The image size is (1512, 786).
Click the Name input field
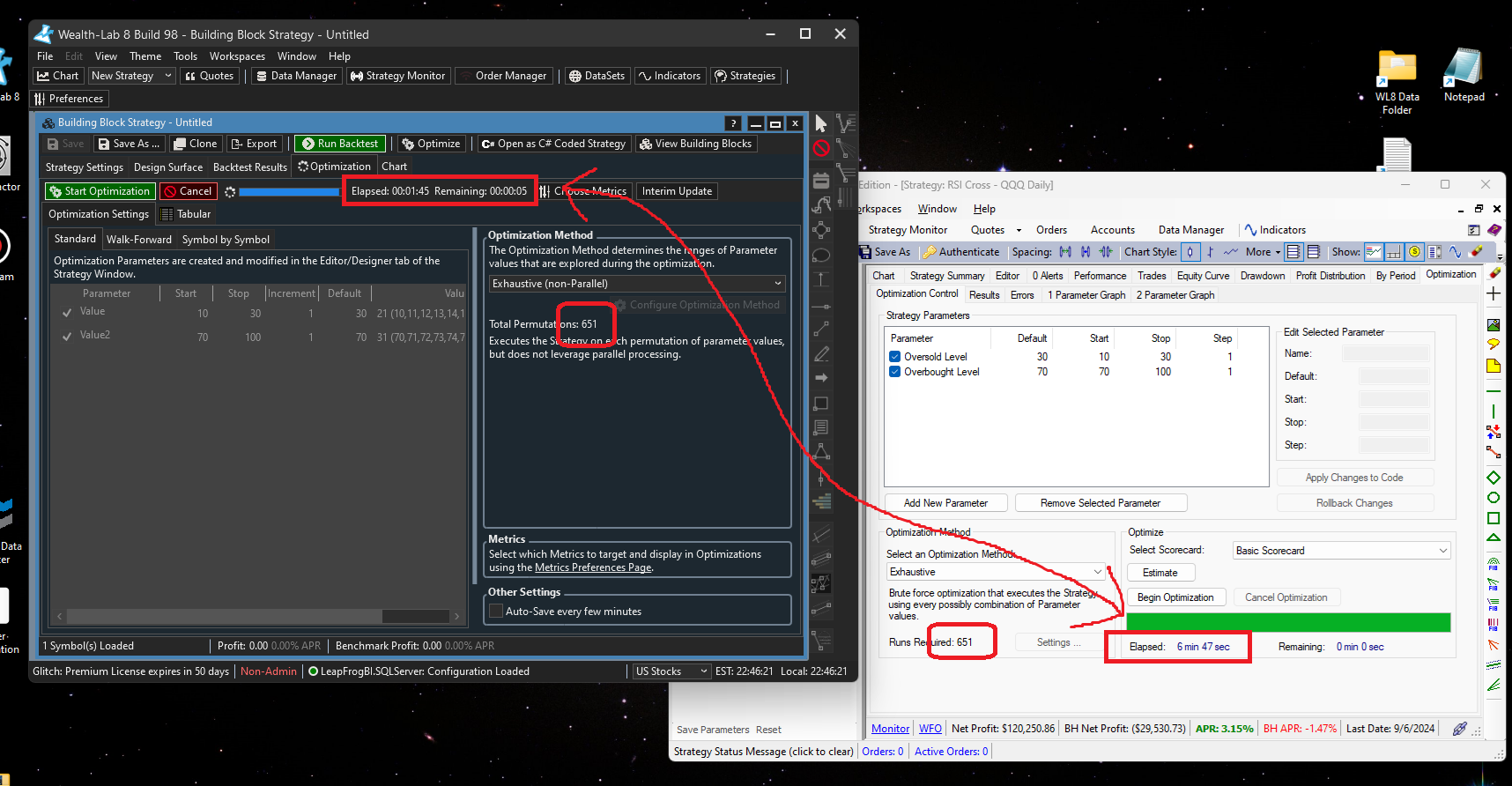pyautogui.click(x=1385, y=353)
